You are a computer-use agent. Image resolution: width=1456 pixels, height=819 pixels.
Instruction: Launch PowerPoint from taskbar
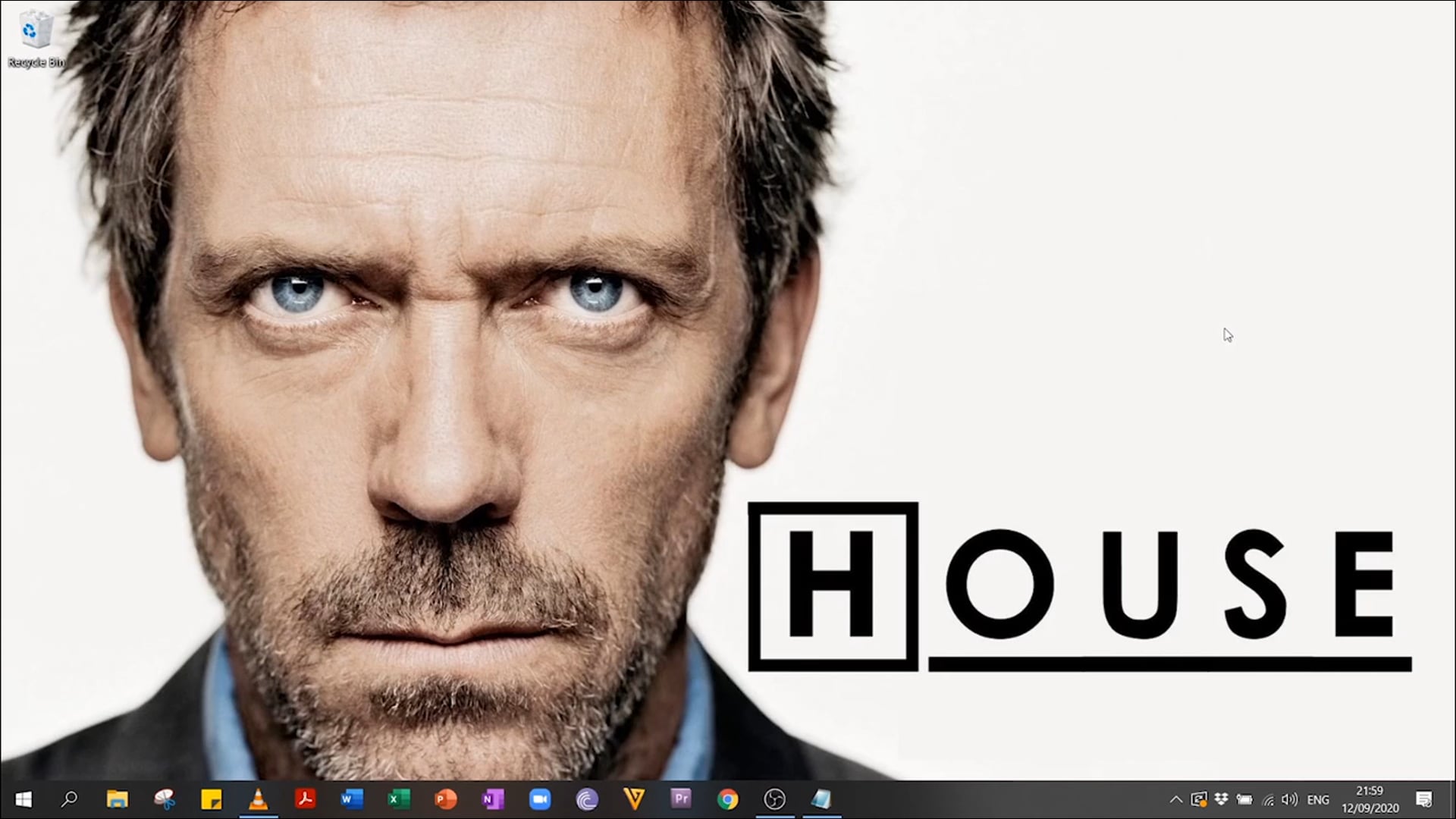click(x=446, y=799)
